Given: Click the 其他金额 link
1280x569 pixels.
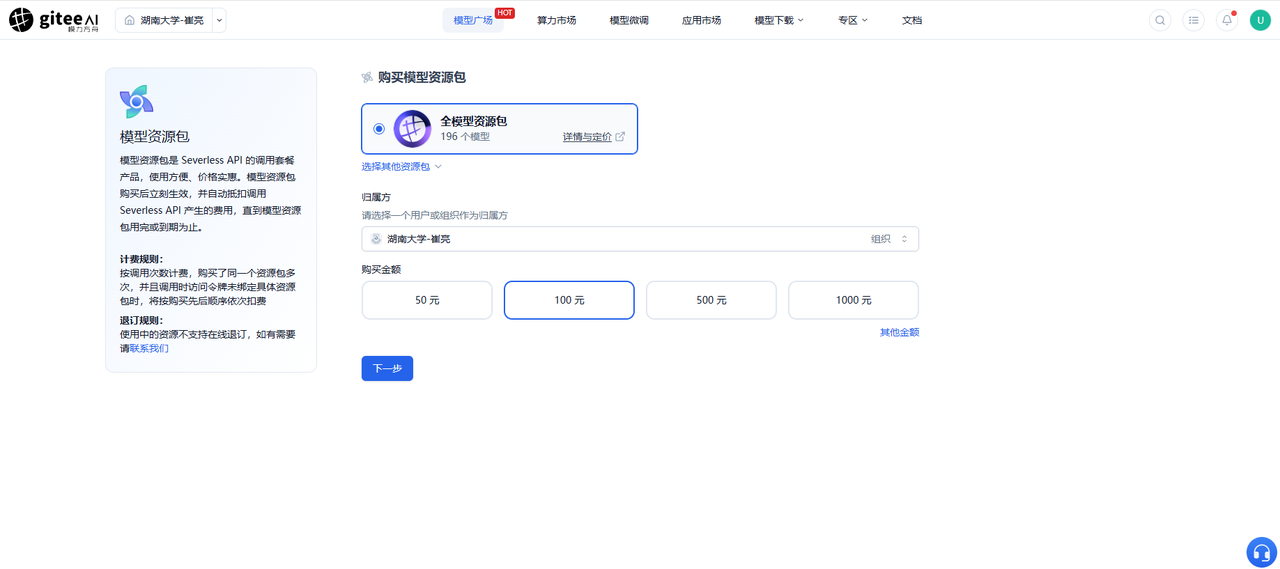Looking at the screenshot, I should pos(899,332).
